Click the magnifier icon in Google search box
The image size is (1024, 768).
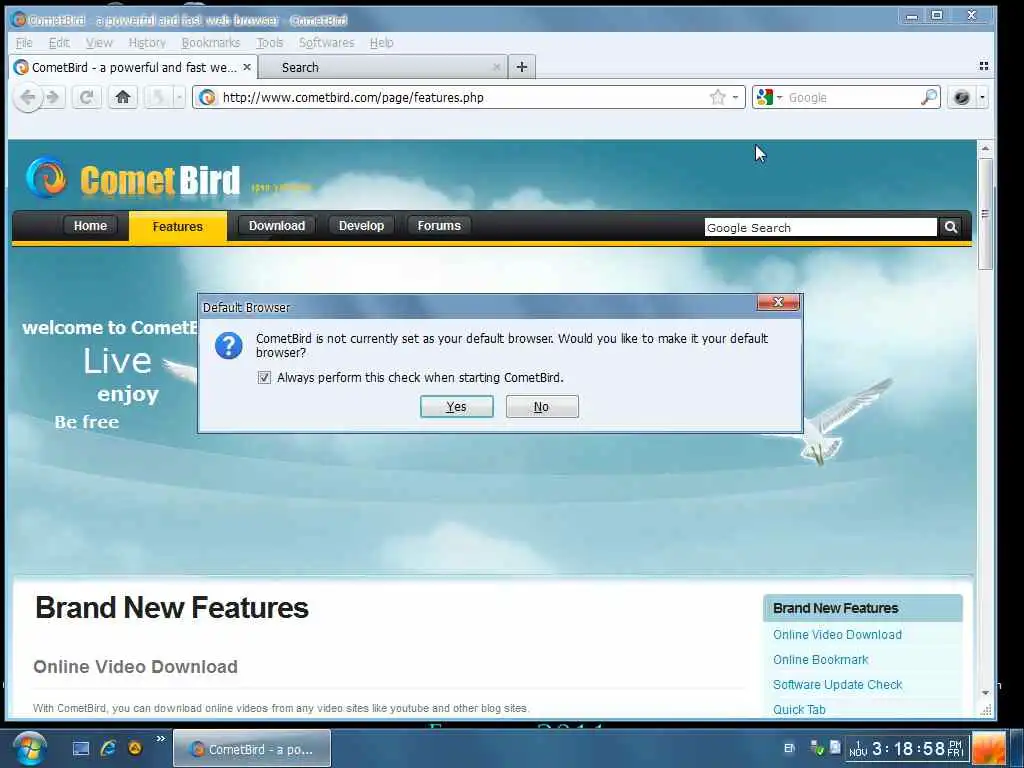pyautogui.click(x=928, y=98)
